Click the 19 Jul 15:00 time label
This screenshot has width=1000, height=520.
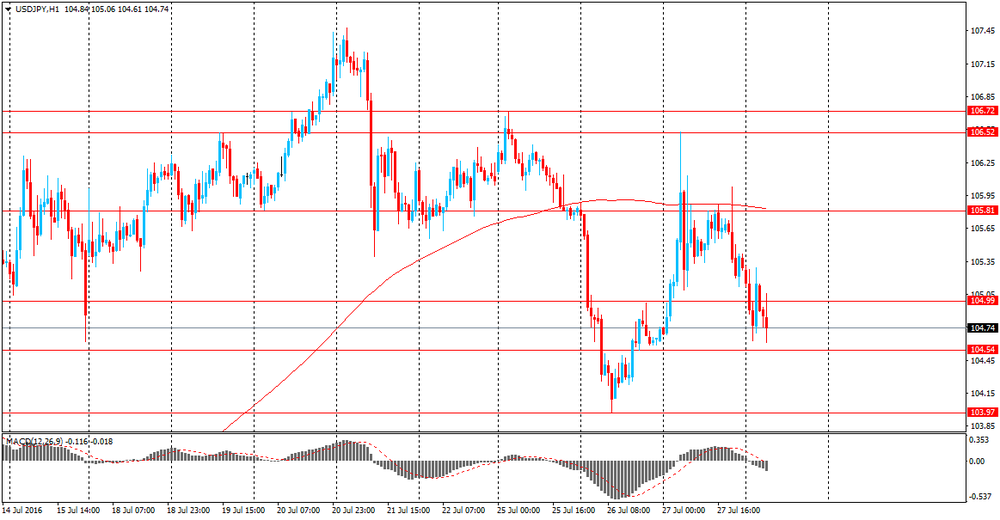pyautogui.click(x=243, y=510)
